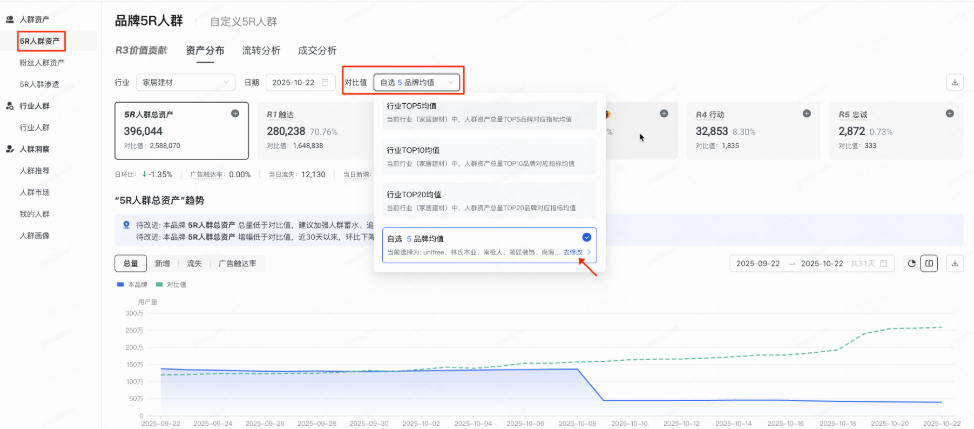Select the 流失 segment of the trend chart
974x429 pixels.
(194, 263)
